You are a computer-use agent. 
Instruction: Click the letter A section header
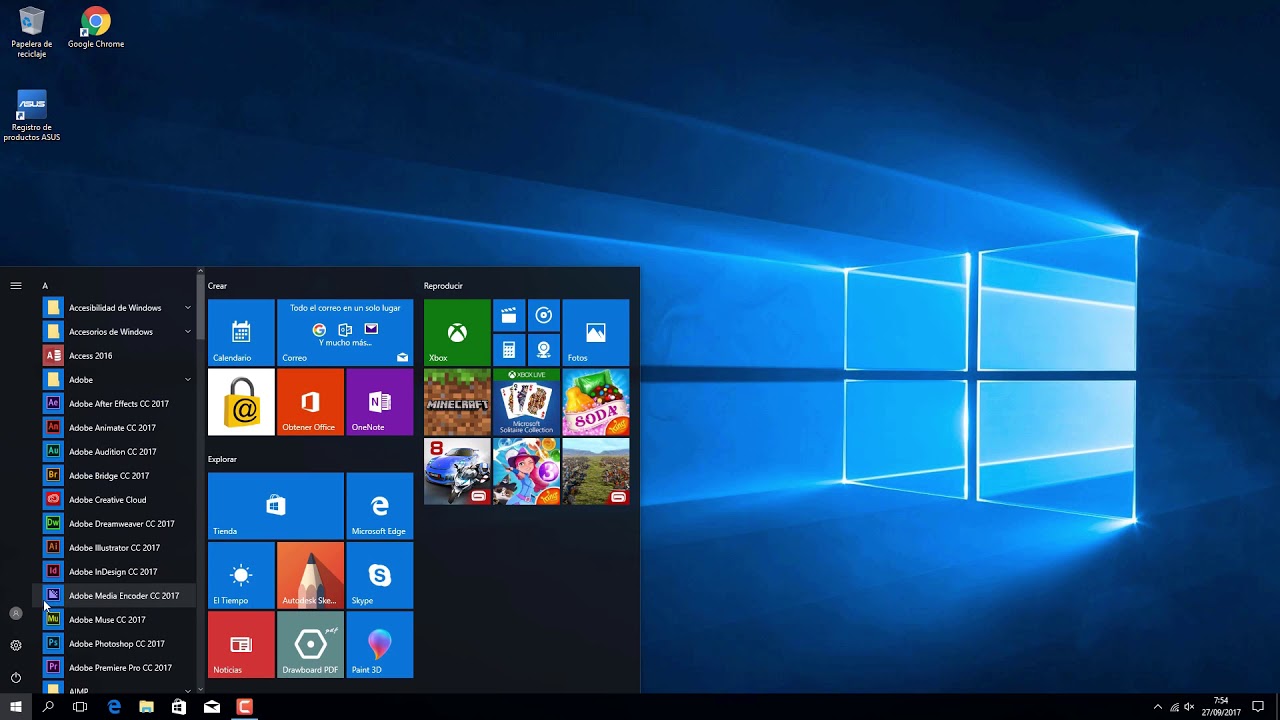point(45,286)
